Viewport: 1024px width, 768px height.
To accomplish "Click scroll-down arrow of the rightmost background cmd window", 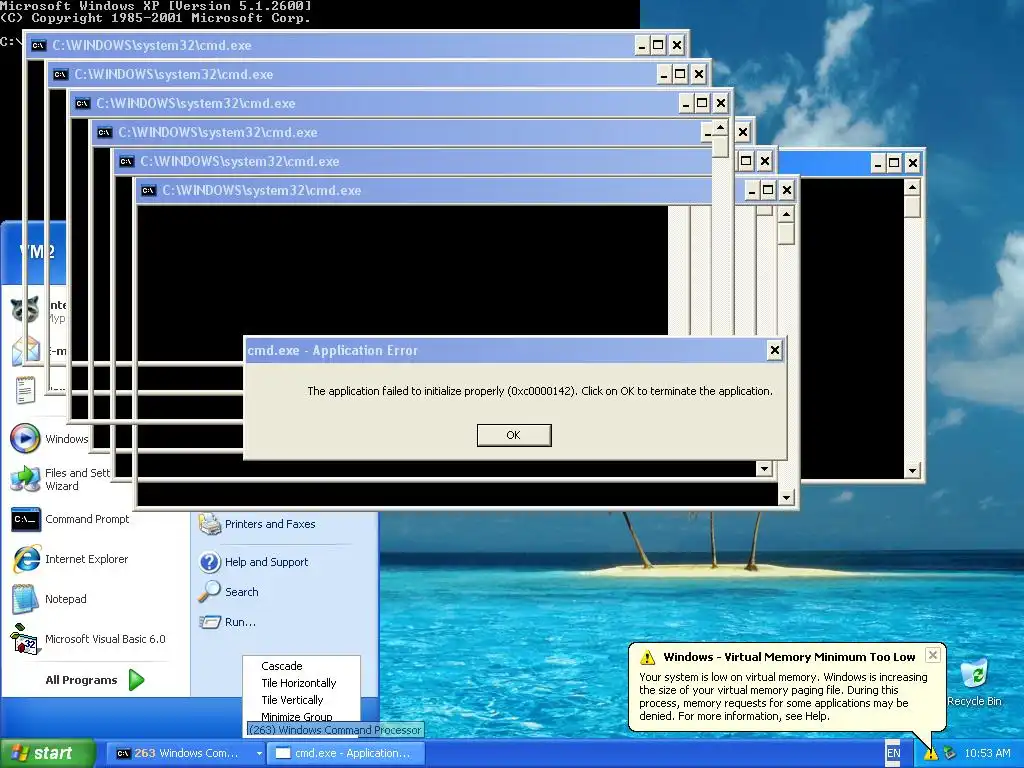I will click(912, 470).
